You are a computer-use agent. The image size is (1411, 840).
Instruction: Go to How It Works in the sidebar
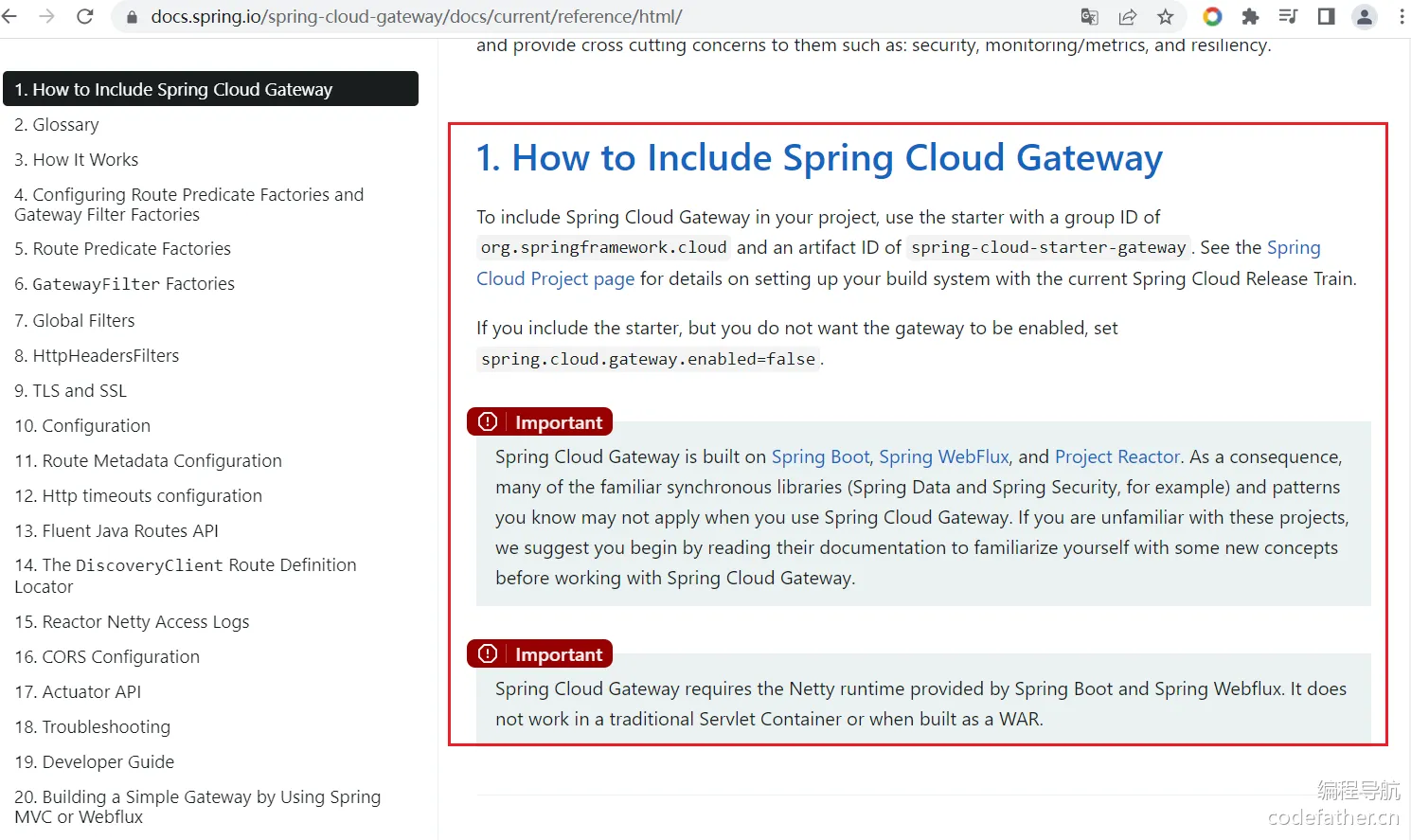click(77, 160)
